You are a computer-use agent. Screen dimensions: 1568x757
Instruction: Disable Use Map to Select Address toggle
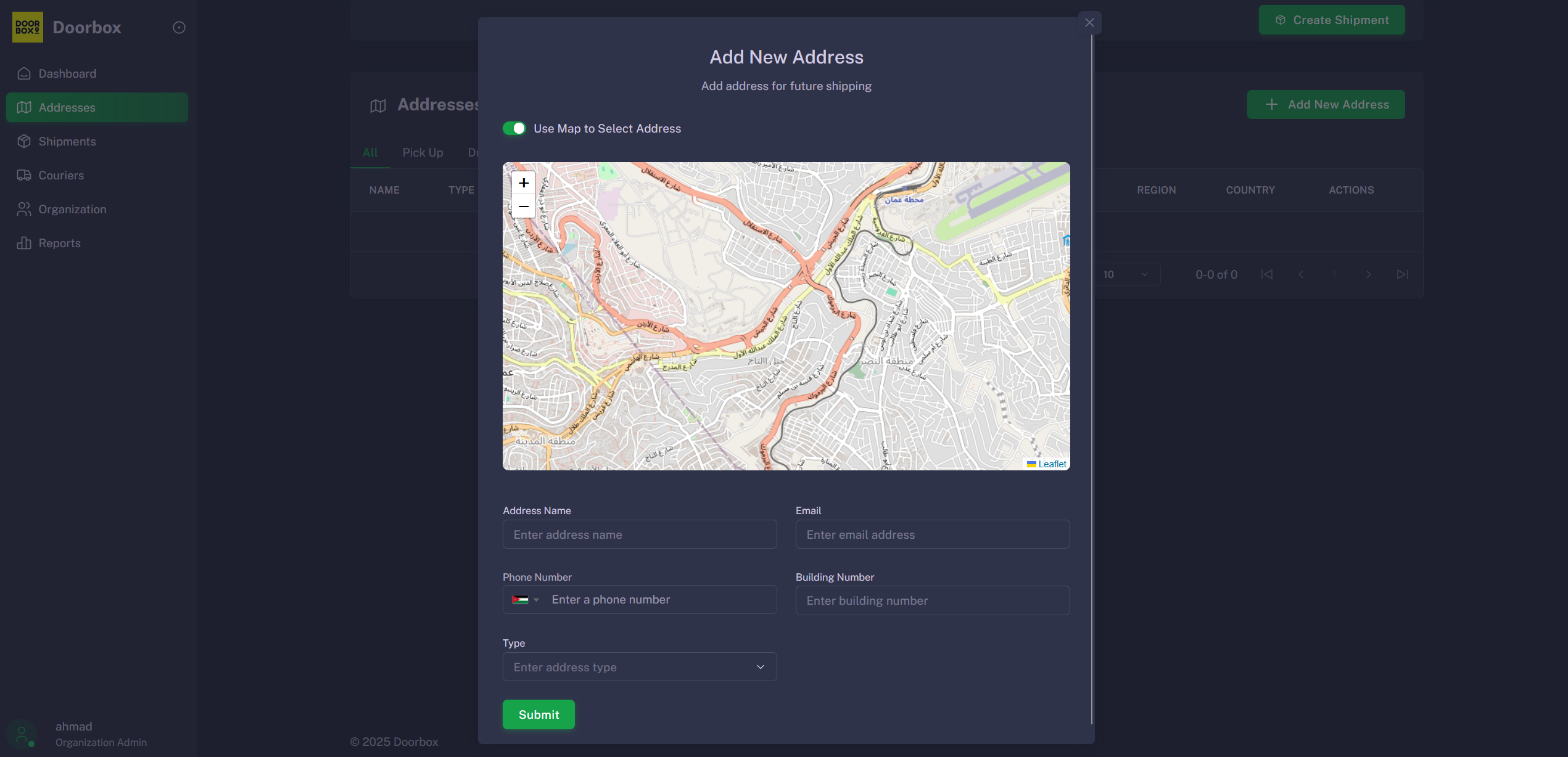click(x=514, y=128)
